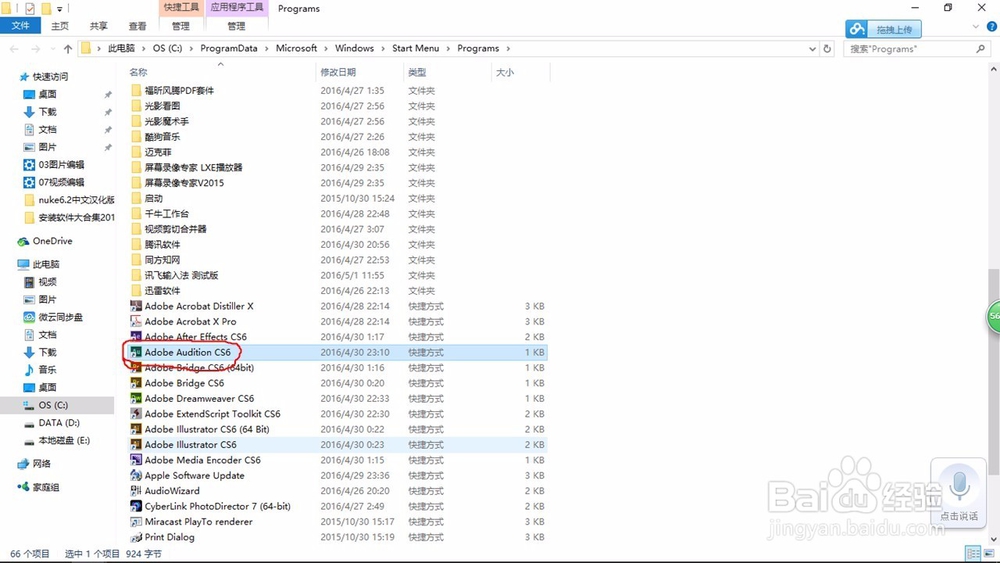Open 微云同步盘 in navigation pane
1000x563 pixels.
[60, 317]
